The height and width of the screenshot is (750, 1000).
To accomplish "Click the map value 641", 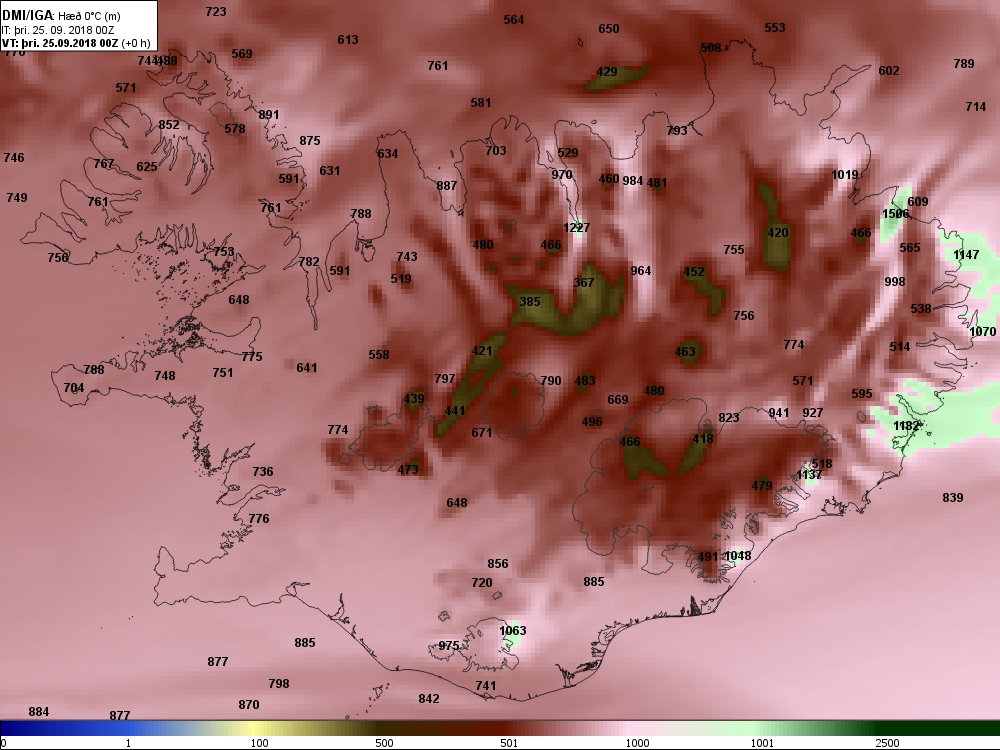I will point(306,367).
